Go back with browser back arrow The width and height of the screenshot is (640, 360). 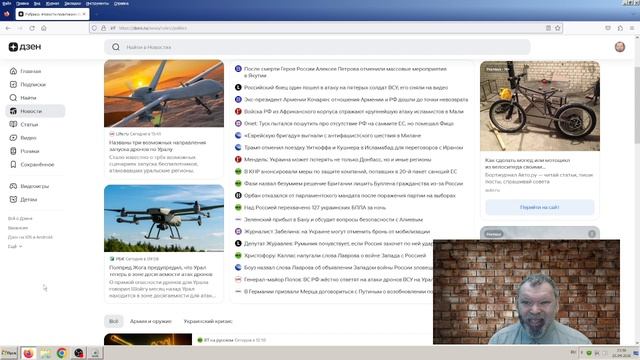[x=8, y=28]
